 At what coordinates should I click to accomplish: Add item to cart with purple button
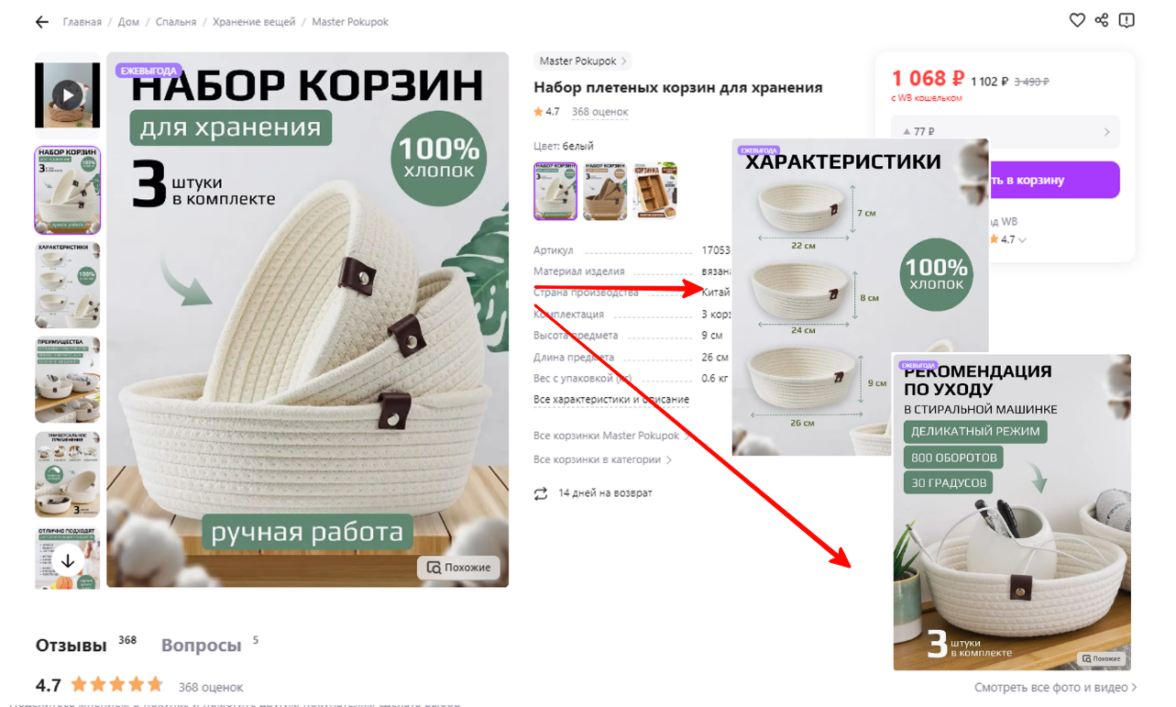pos(1053,180)
